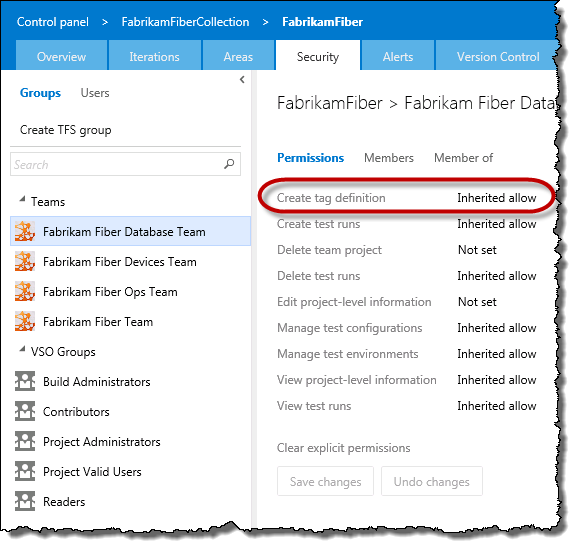Click the Fabrikam Fiber Ops Team icon
Screen dimensions: 577x548
click(25, 291)
